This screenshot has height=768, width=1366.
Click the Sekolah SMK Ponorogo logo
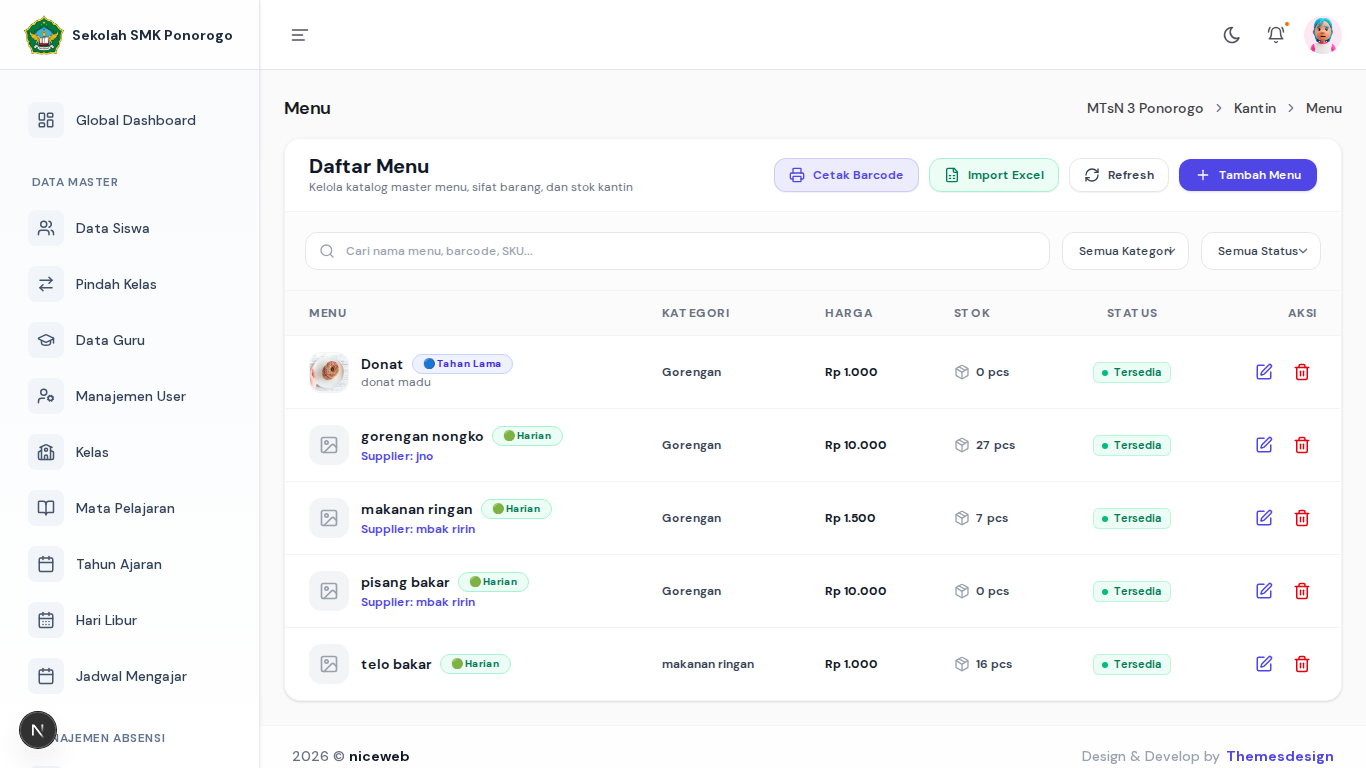pyautogui.click(x=43, y=35)
